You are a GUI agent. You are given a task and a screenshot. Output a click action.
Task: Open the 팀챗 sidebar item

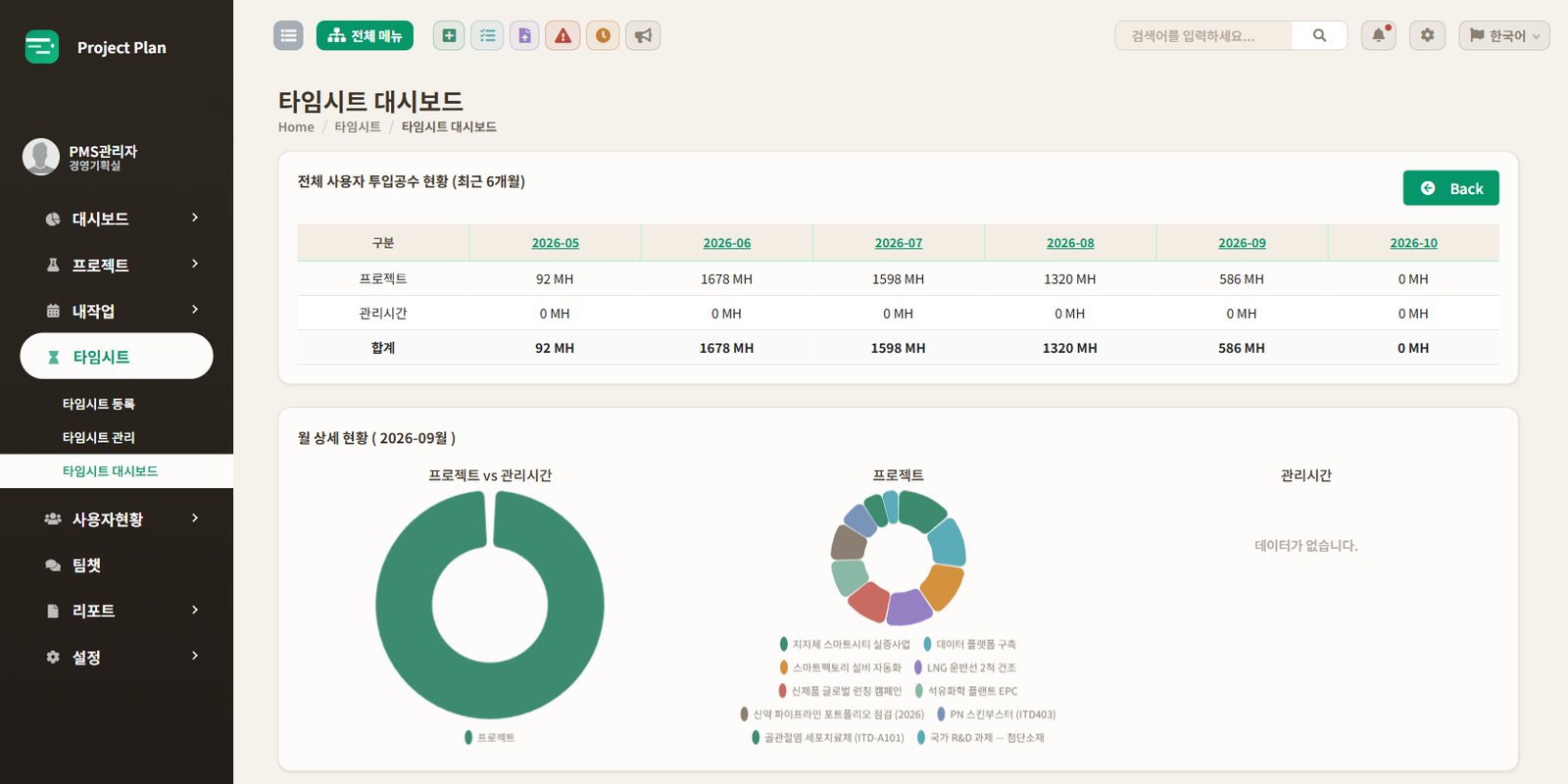[x=117, y=564]
